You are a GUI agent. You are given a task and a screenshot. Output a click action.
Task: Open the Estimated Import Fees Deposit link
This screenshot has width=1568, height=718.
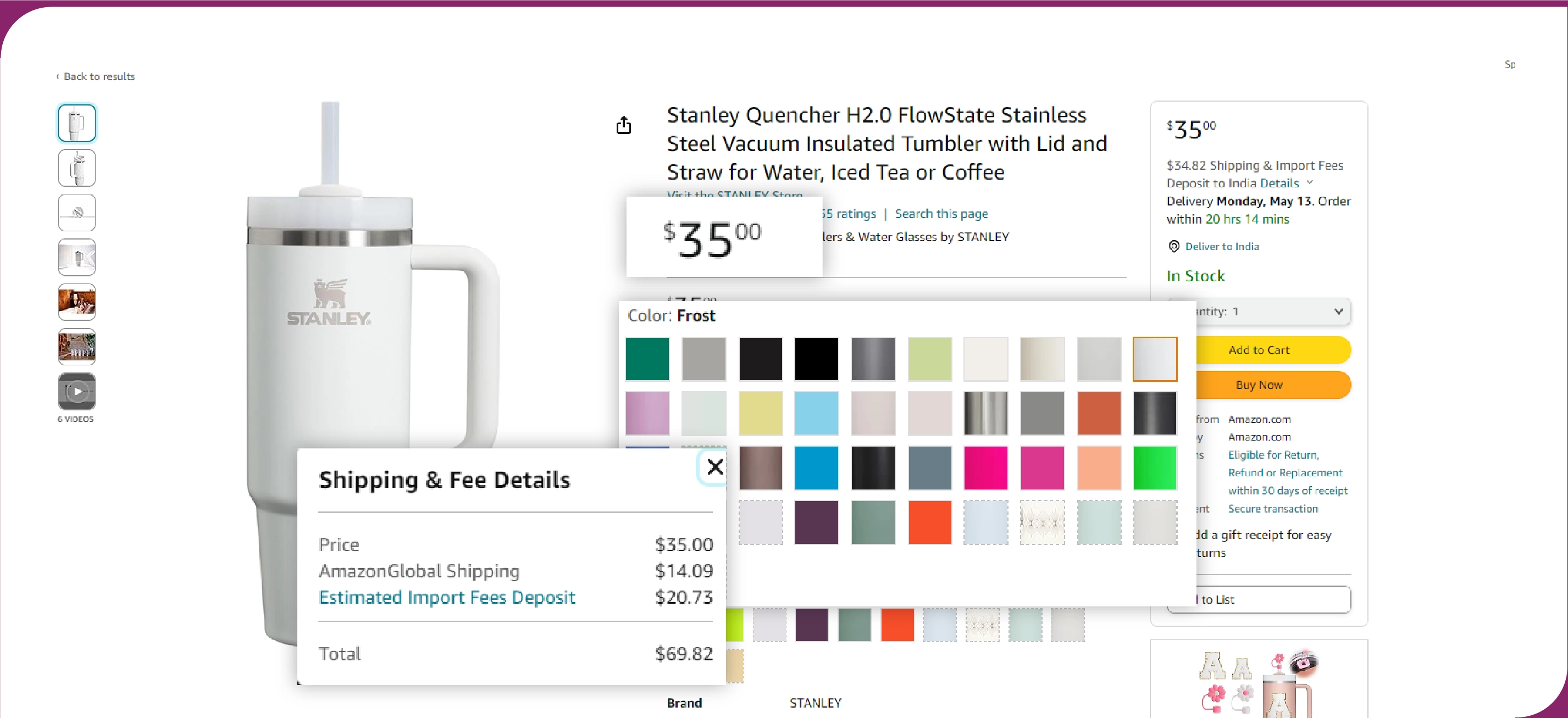tap(446, 597)
